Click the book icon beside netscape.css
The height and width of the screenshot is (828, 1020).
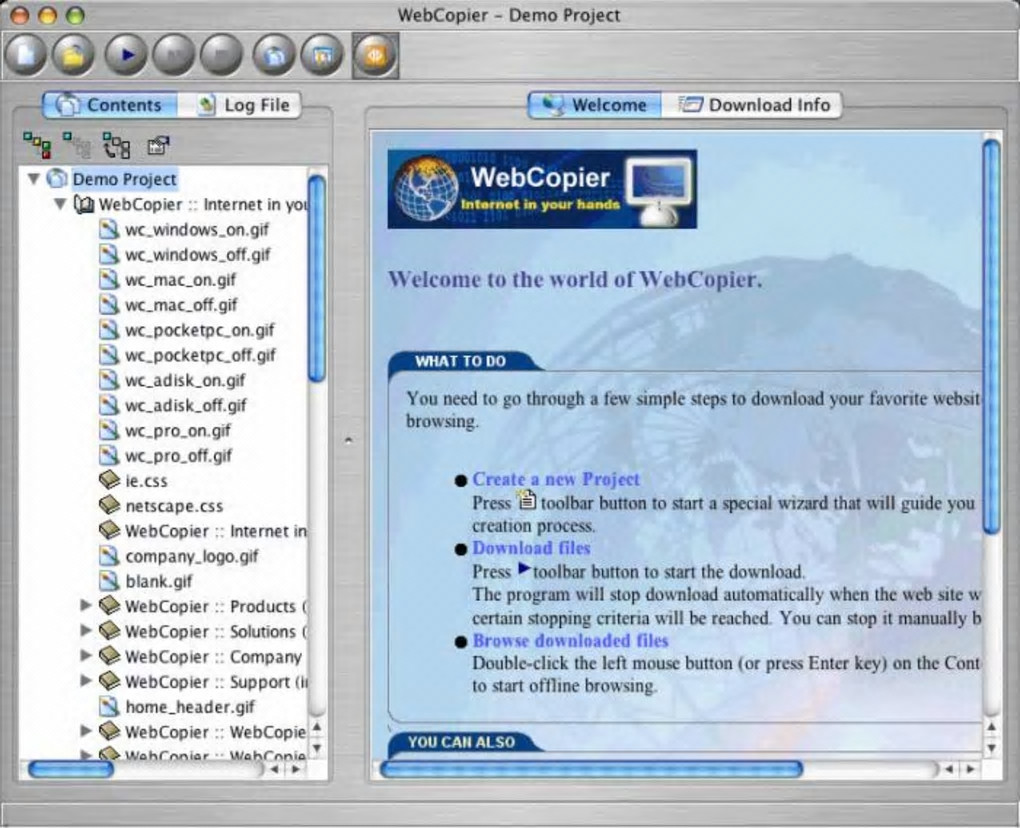109,505
